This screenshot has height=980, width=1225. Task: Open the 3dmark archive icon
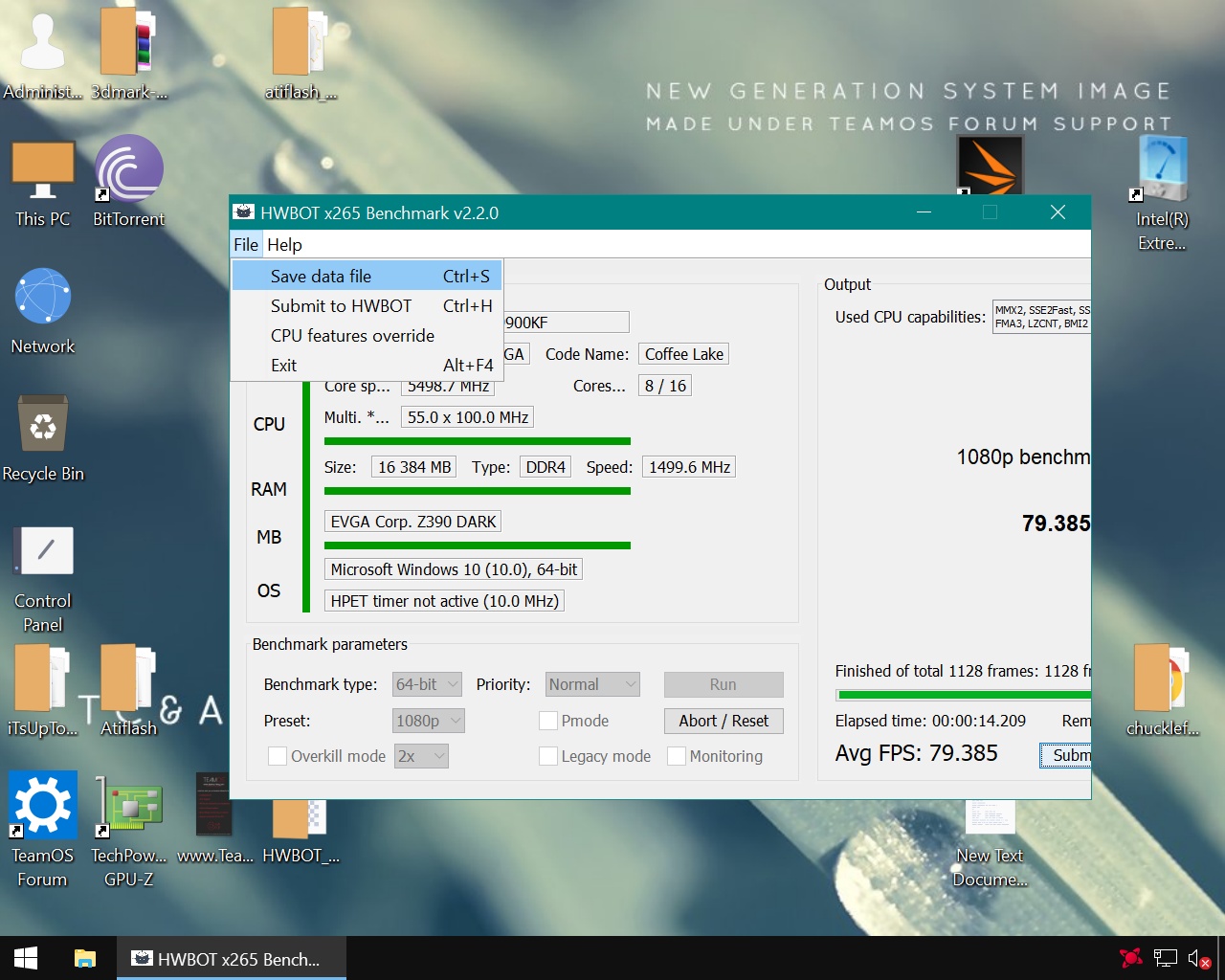(128, 53)
